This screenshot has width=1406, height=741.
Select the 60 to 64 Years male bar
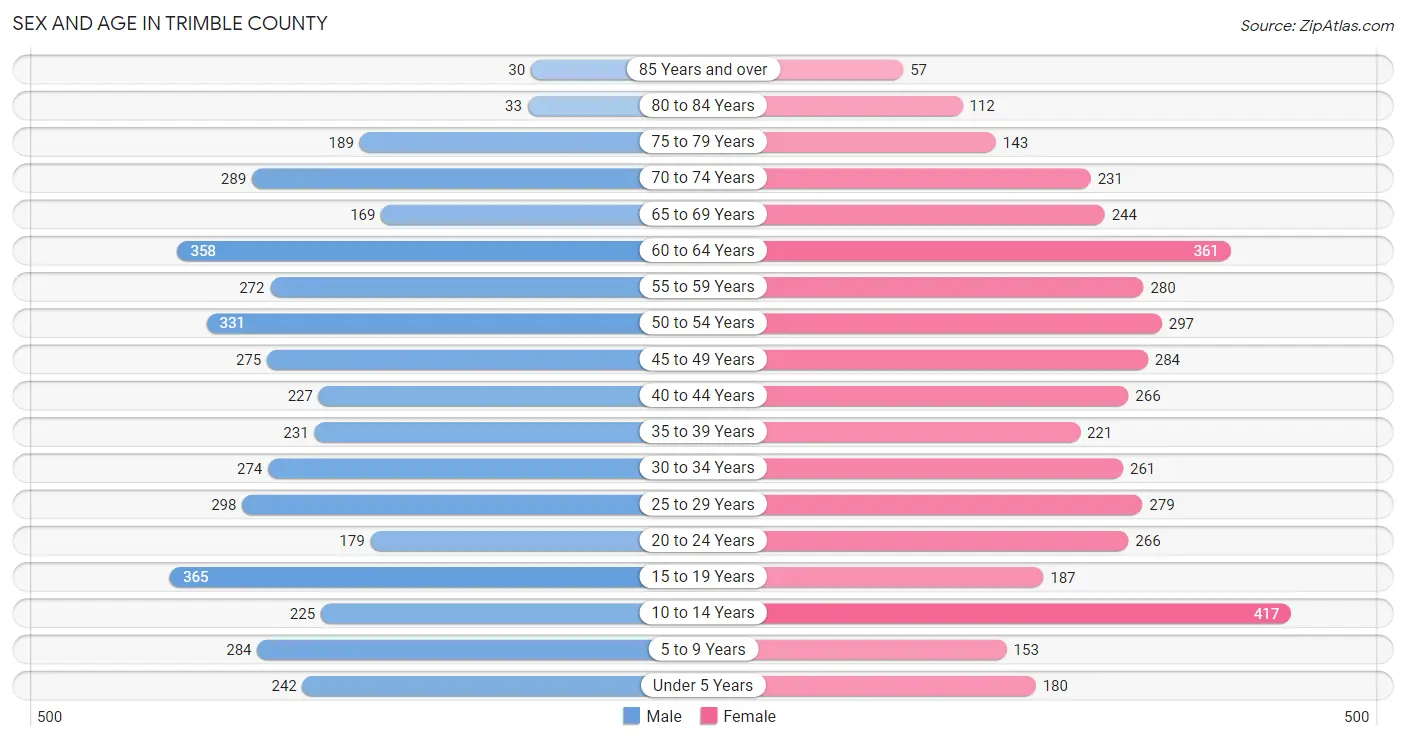[x=411, y=250]
